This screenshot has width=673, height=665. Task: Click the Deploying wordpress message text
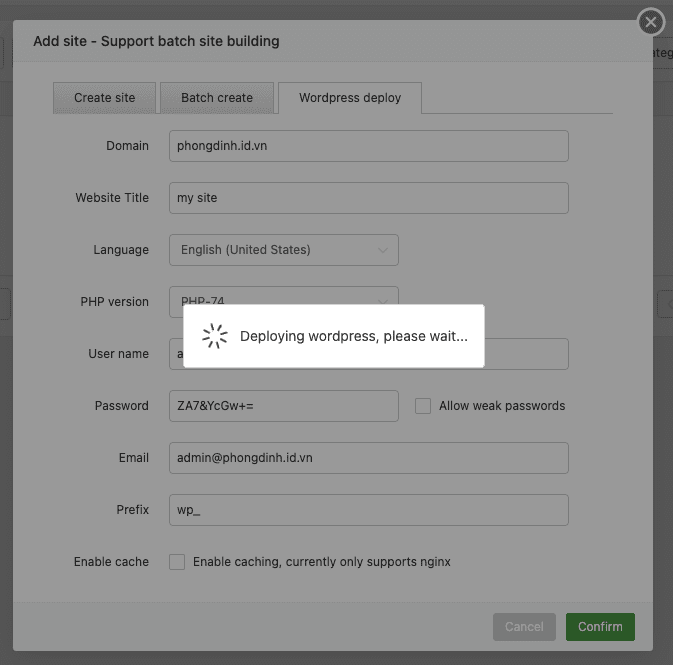pyautogui.click(x=354, y=336)
